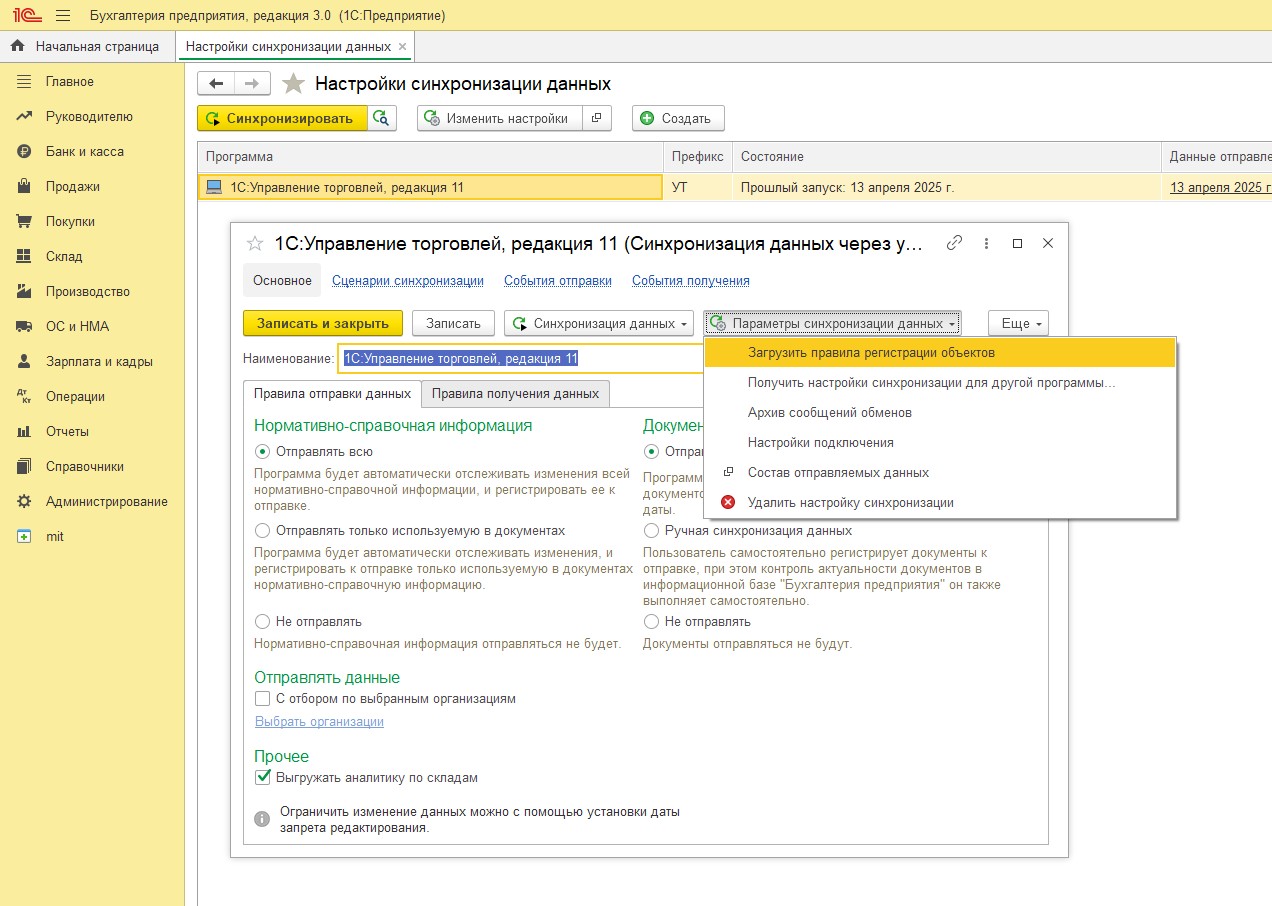The width and height of the screenshot is (1272, 906).
Task: Click the Создать button
Action: [678, 118]
